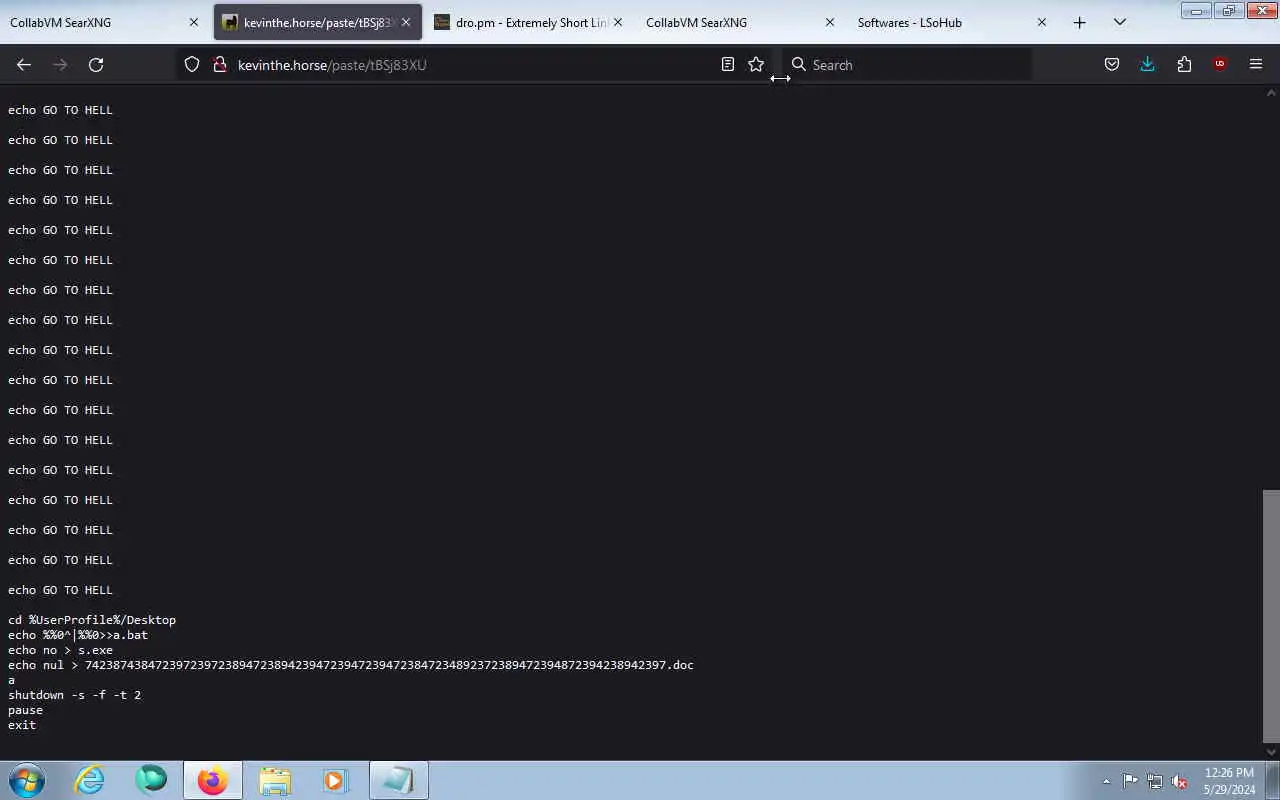
Task: Expand the list all tabs dropdown
Action: 1120,22
